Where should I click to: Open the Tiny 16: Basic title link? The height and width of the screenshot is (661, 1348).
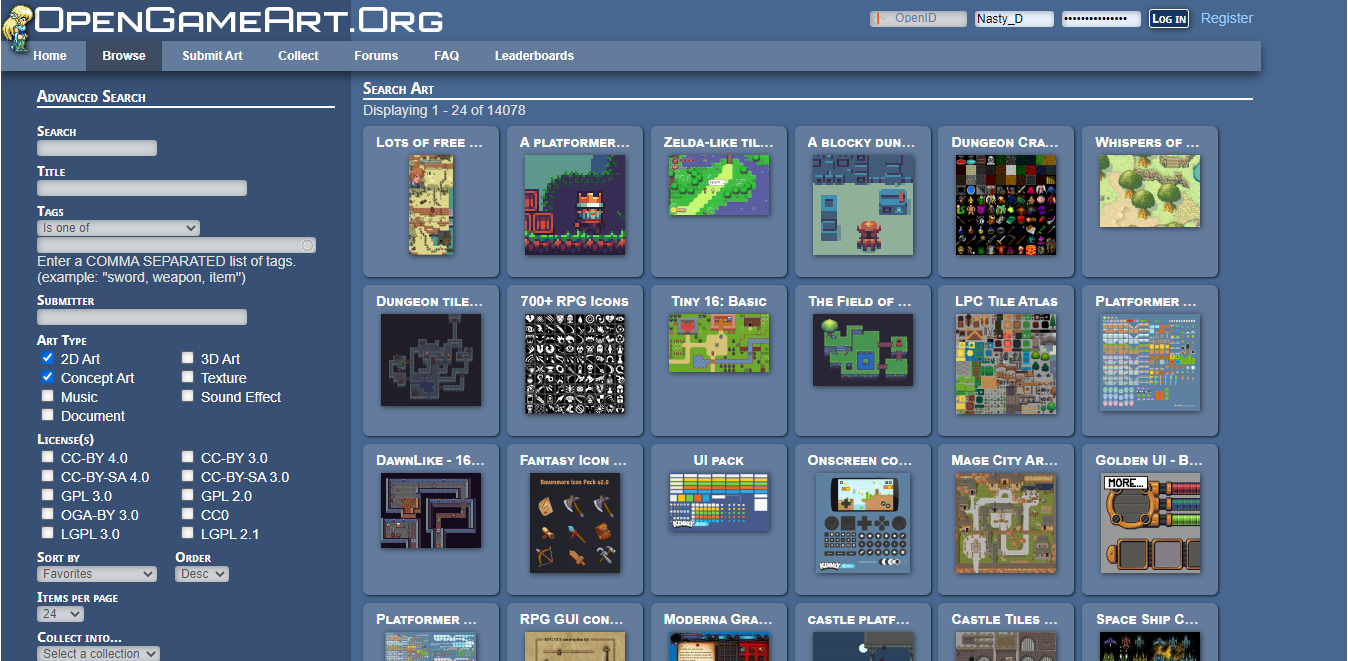pyautogui.click(x=719, y=301)
